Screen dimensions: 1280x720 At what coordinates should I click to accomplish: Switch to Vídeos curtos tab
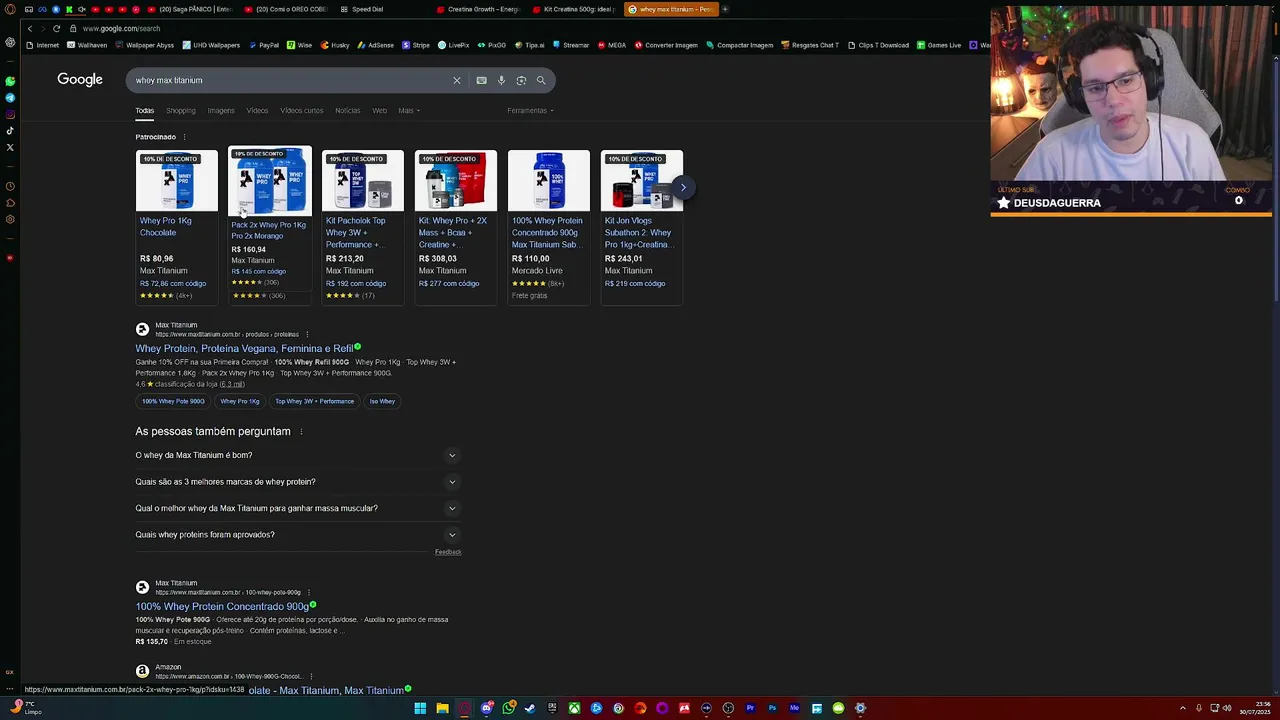click(301, 110)
